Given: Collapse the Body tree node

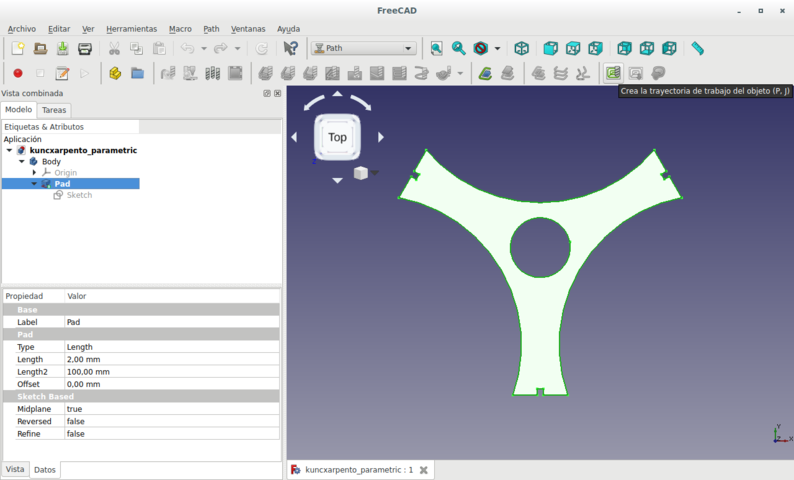Looking at the screenshot, I should coord(22,162).
